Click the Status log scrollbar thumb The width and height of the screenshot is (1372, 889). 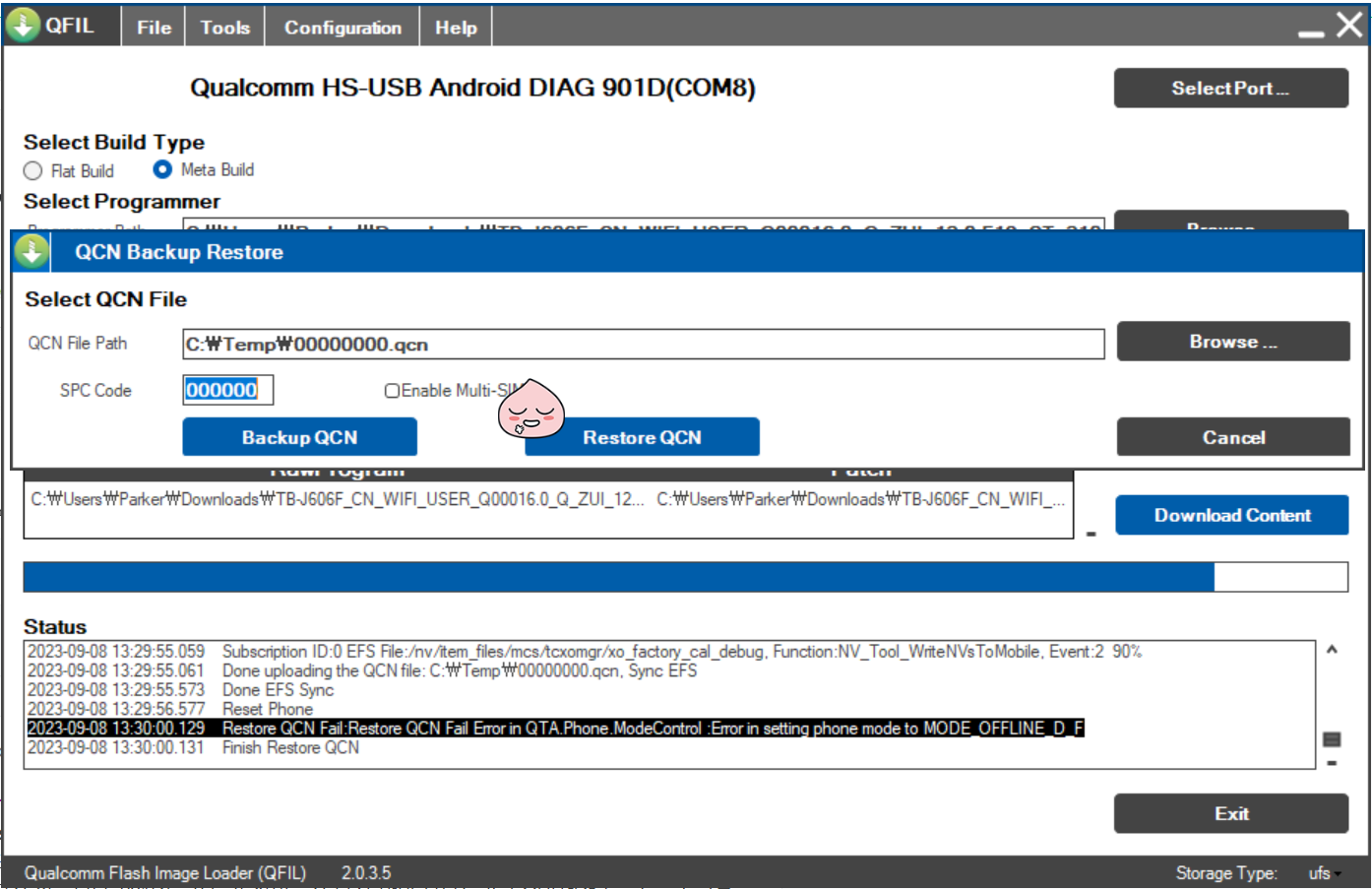point(1332,738)
